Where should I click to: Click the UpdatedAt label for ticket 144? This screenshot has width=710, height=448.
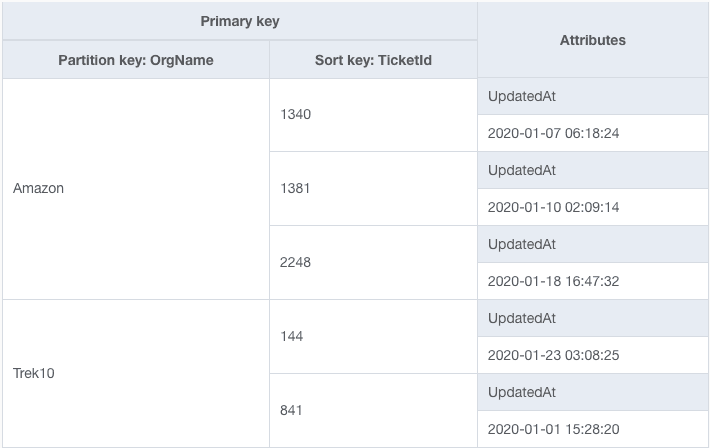(522, 318)
